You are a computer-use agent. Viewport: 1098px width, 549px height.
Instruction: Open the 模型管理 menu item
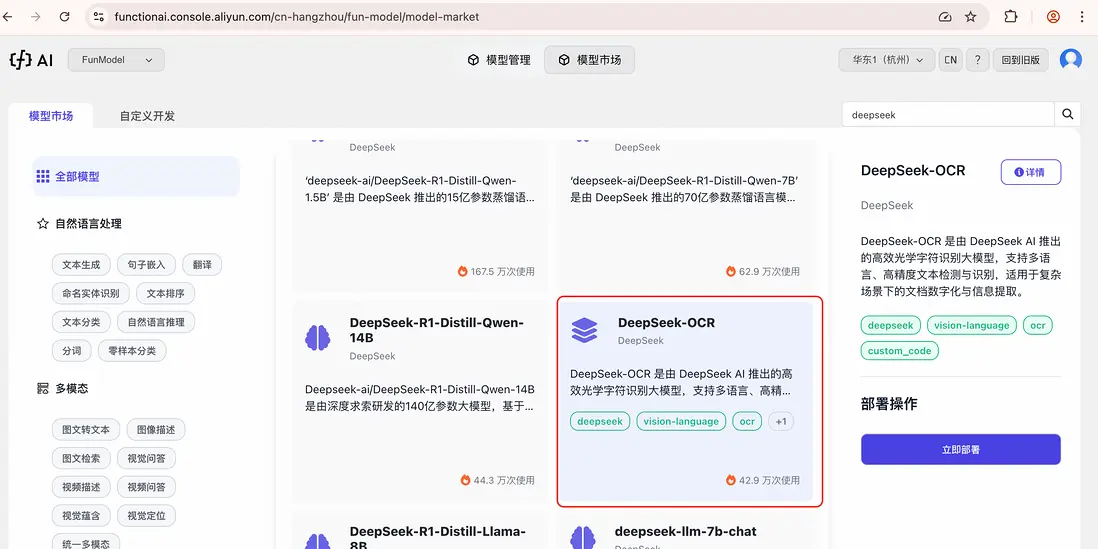pyautogui.click(x=499, y=60)
